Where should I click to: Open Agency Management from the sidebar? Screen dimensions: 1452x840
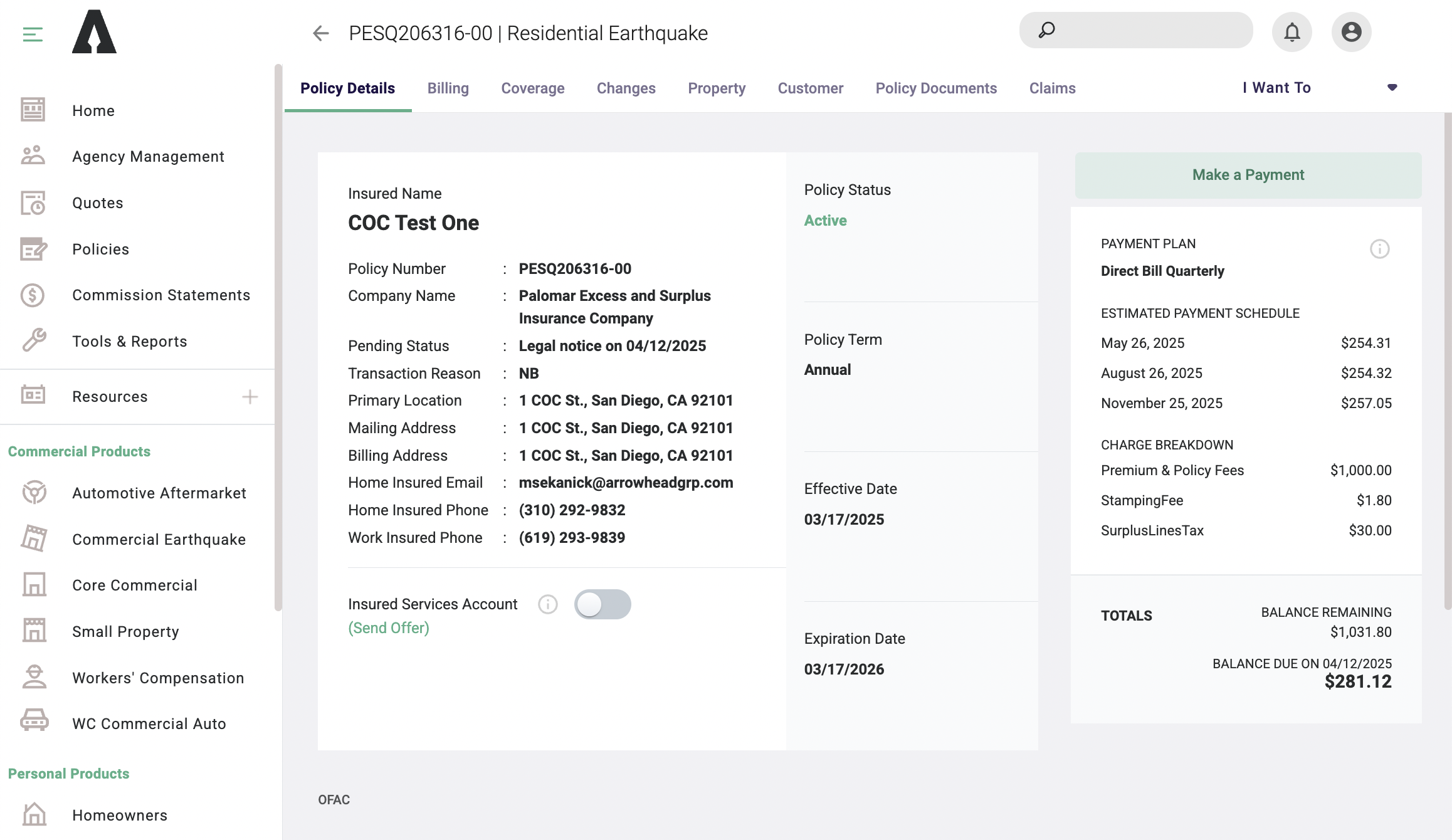click(x=32, y=155)
